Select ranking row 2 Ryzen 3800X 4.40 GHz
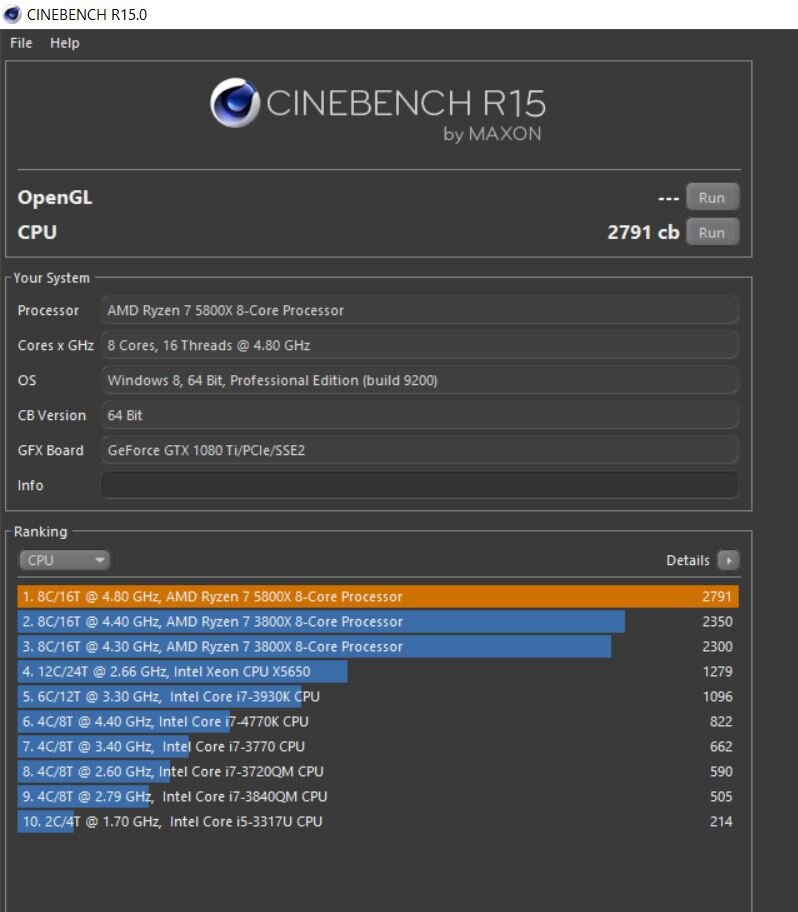The height and width of the screenshot is (912, 798). click(378, 621)
